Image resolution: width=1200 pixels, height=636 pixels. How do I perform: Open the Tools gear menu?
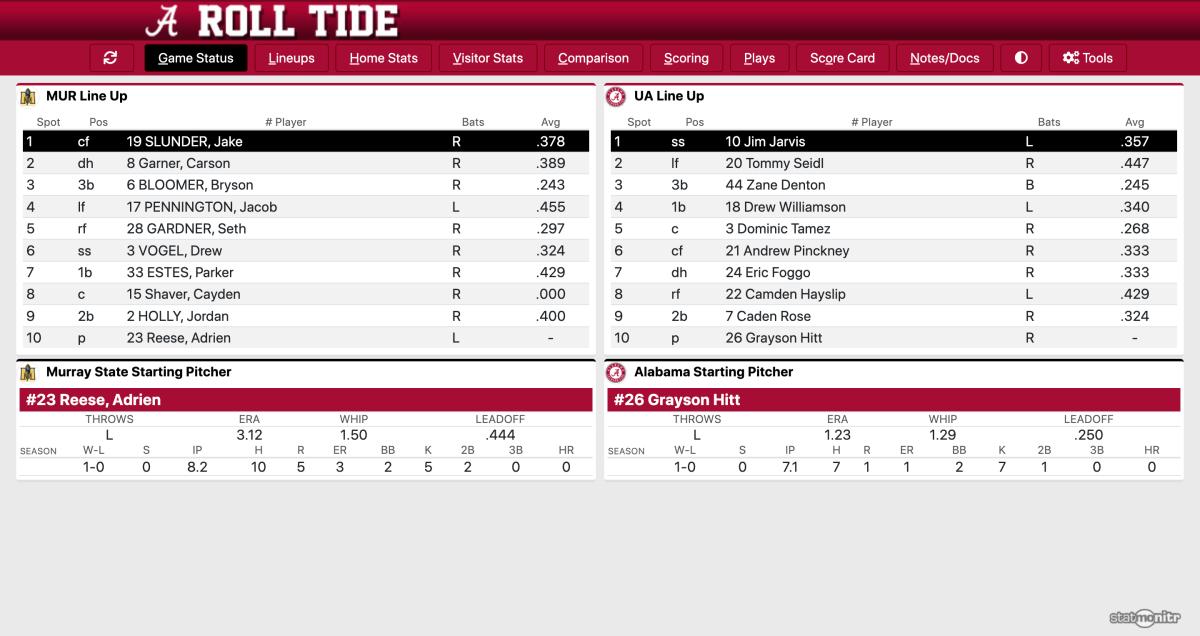pos(1088,58)
